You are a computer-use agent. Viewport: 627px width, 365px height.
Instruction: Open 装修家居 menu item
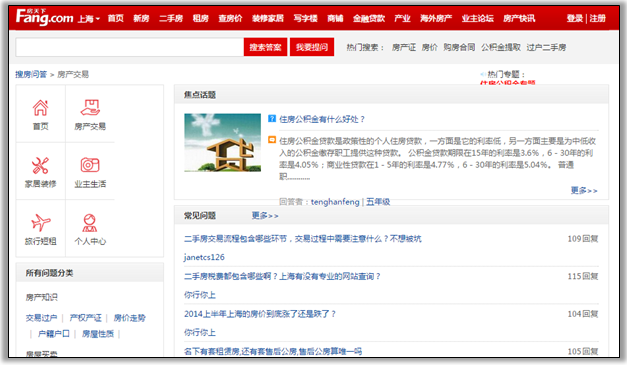pyautogui.click(x=268, y=18)
